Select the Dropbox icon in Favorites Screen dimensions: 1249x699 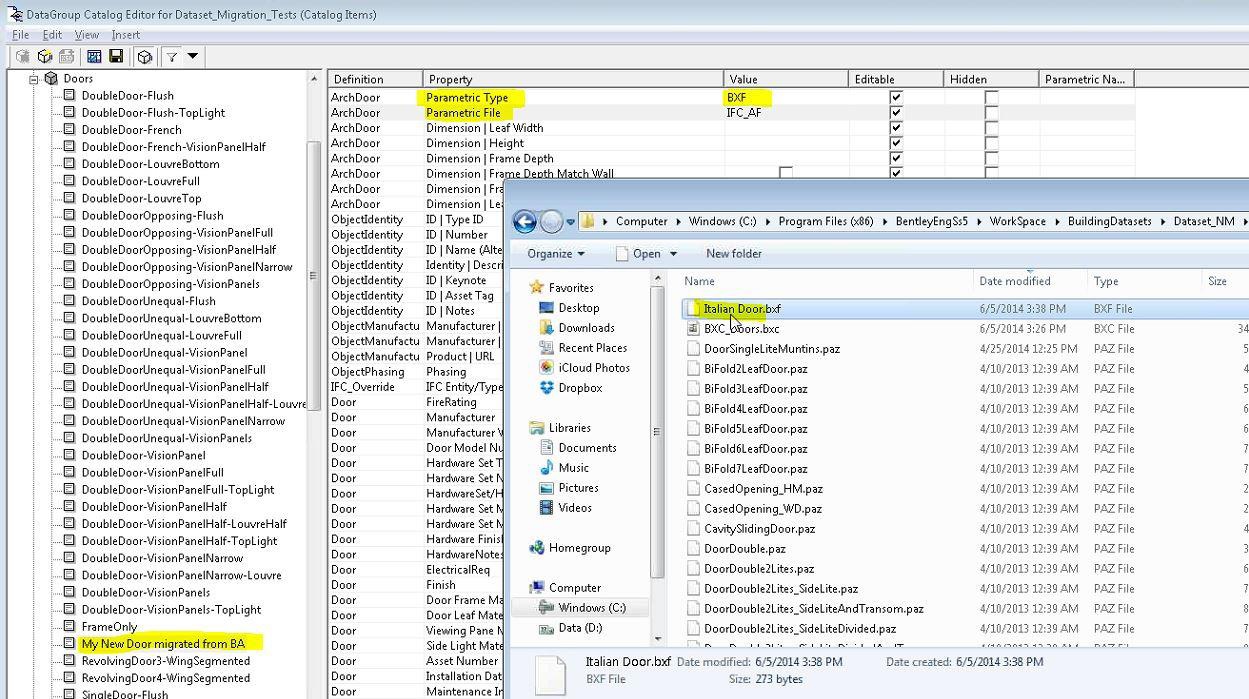546,388
